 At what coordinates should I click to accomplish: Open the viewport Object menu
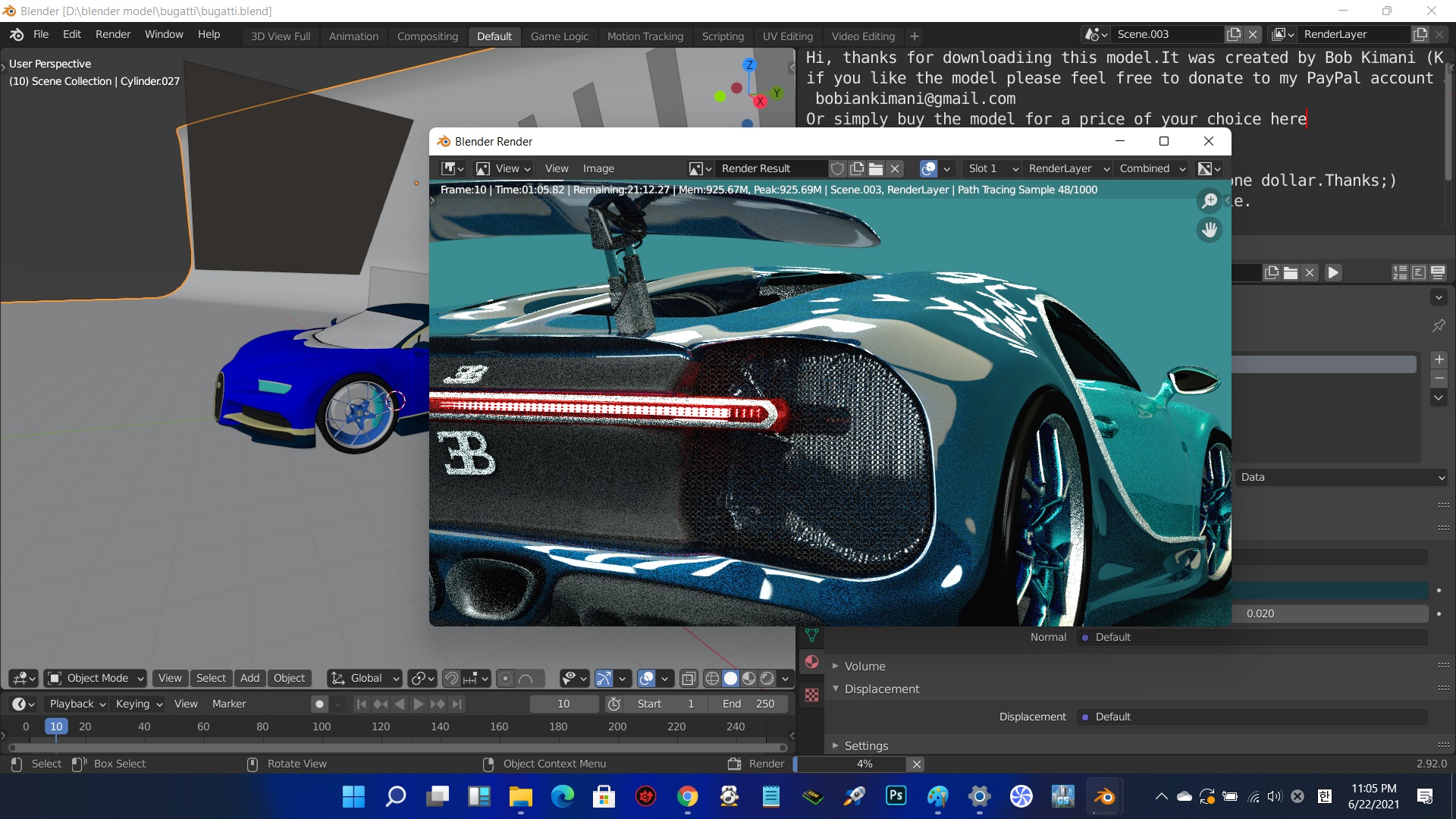pyautogui.click(x=289, y=678)
